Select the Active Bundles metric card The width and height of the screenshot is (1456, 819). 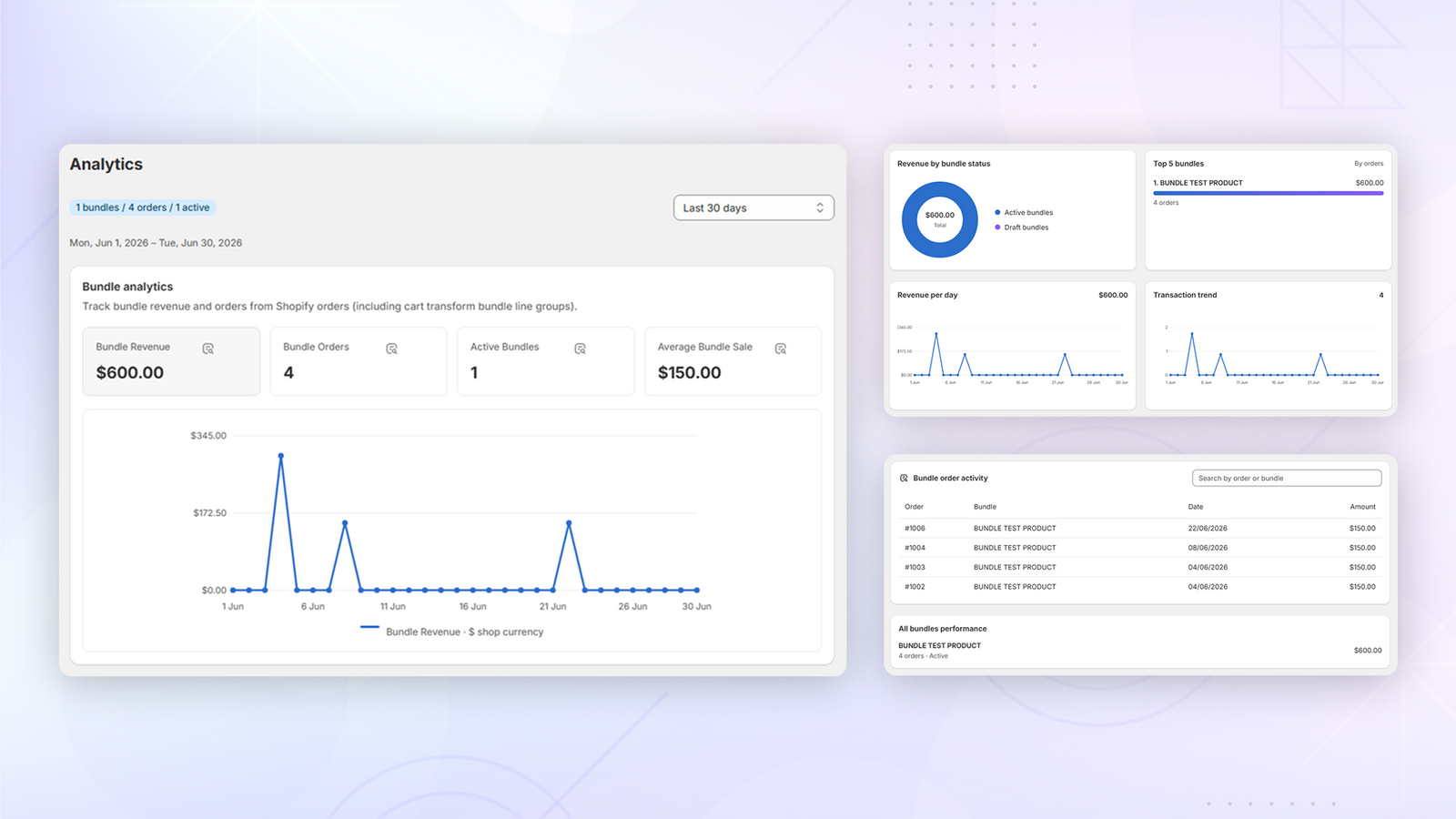[x=545, y=361]
